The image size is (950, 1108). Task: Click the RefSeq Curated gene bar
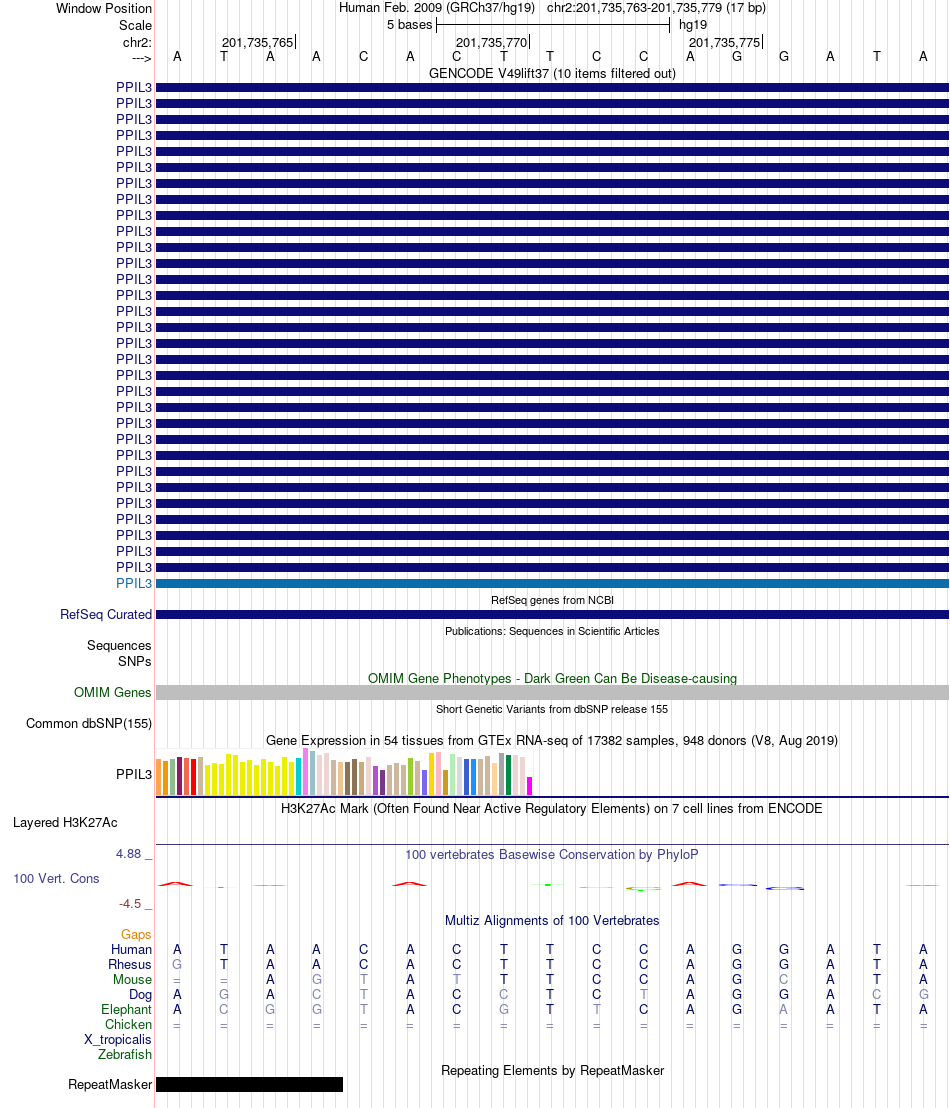pyautogui.click(x=552, y=615)
